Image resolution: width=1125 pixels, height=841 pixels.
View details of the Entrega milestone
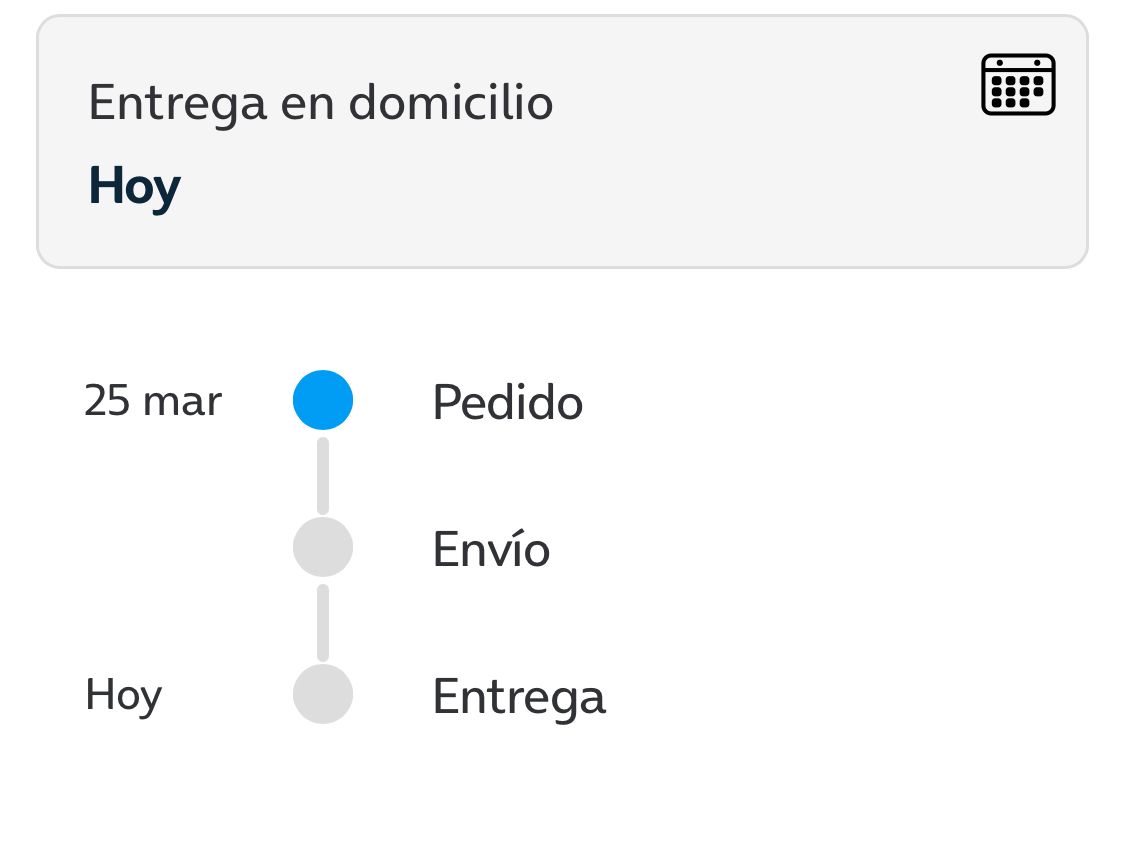(x=518, y=697)
